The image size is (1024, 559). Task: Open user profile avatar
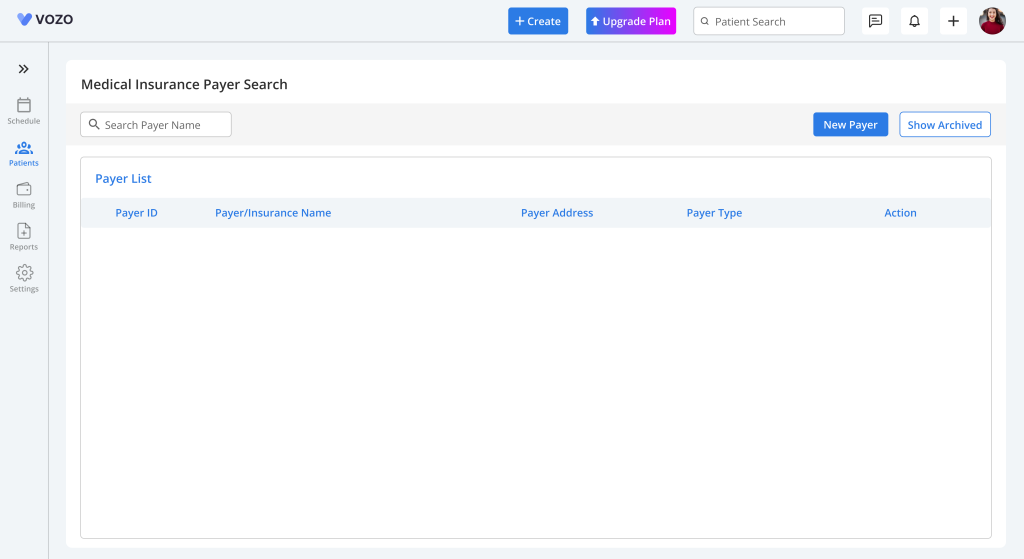coord(992,21)
